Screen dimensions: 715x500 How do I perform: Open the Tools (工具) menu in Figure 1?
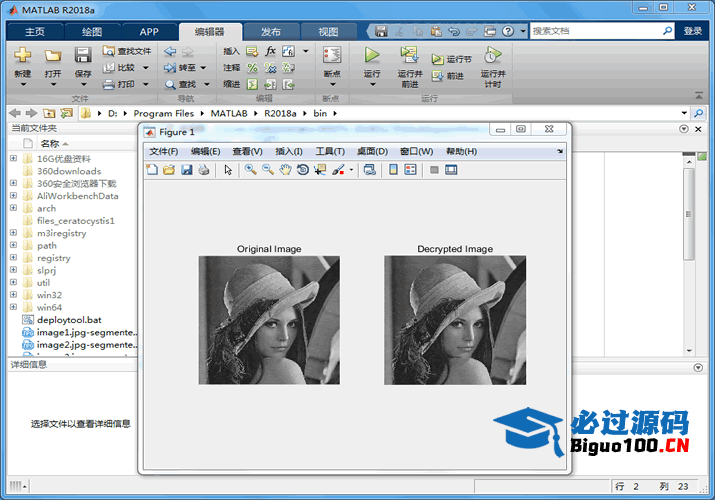pos(331,151)
